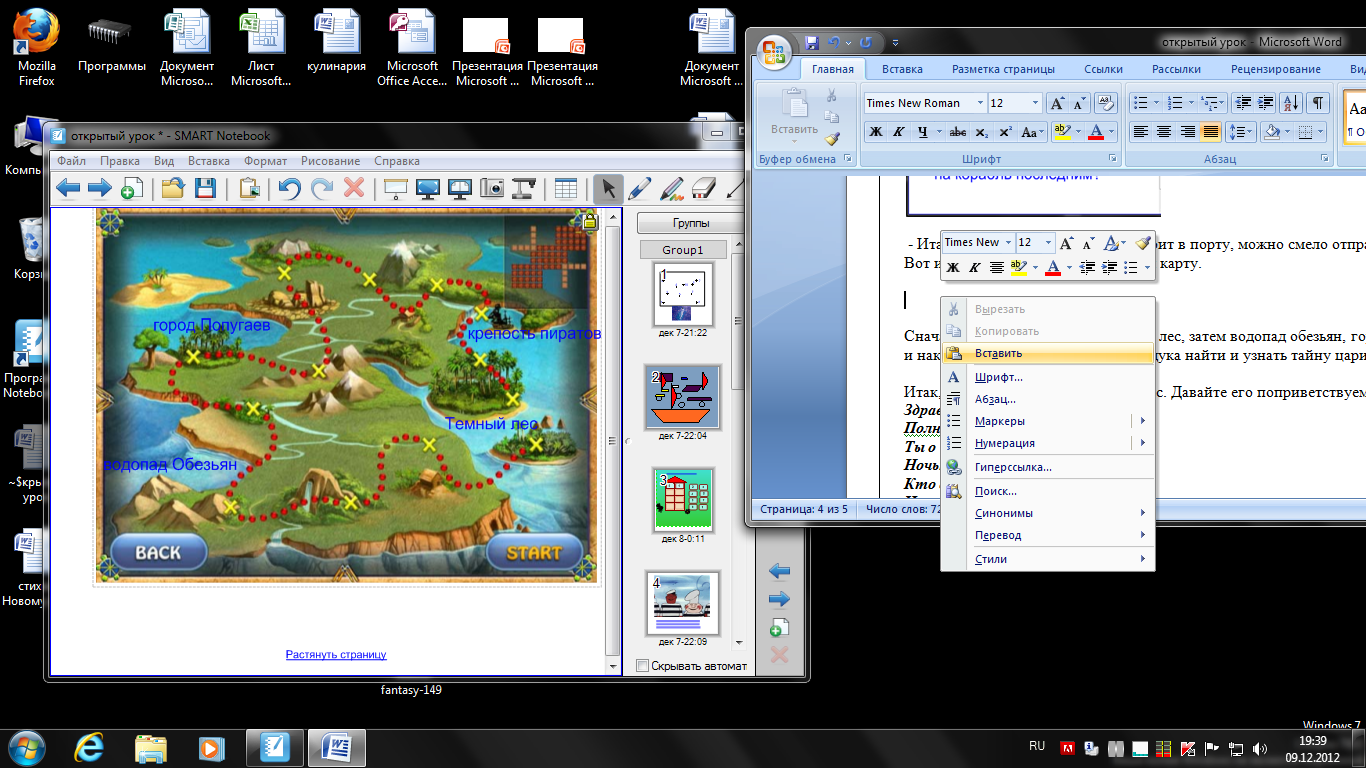Toggle Subscript in the Word ribbon
Viewport: 1366px width, 768px height.
click(982, 132)
